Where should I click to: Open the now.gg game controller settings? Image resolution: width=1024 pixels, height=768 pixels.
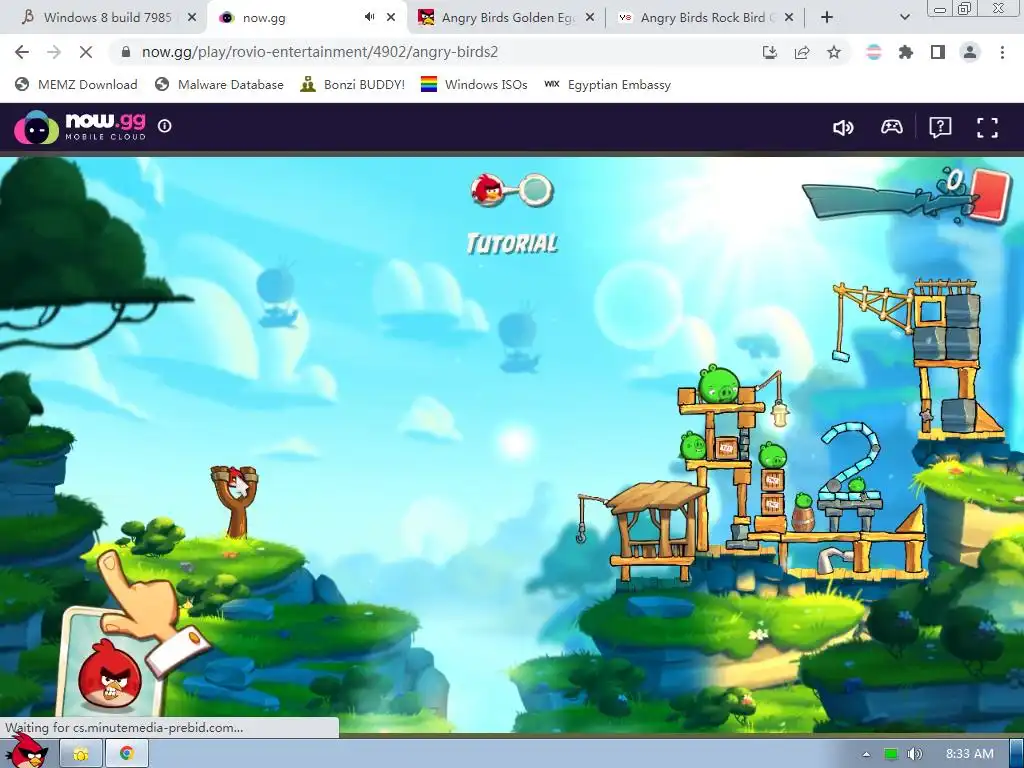[x=891, y=127]
